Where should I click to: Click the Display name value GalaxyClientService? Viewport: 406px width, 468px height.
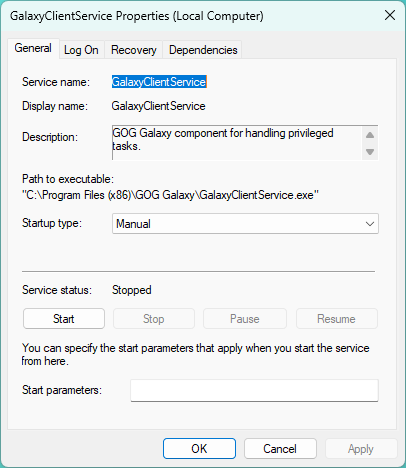point(158,106)
